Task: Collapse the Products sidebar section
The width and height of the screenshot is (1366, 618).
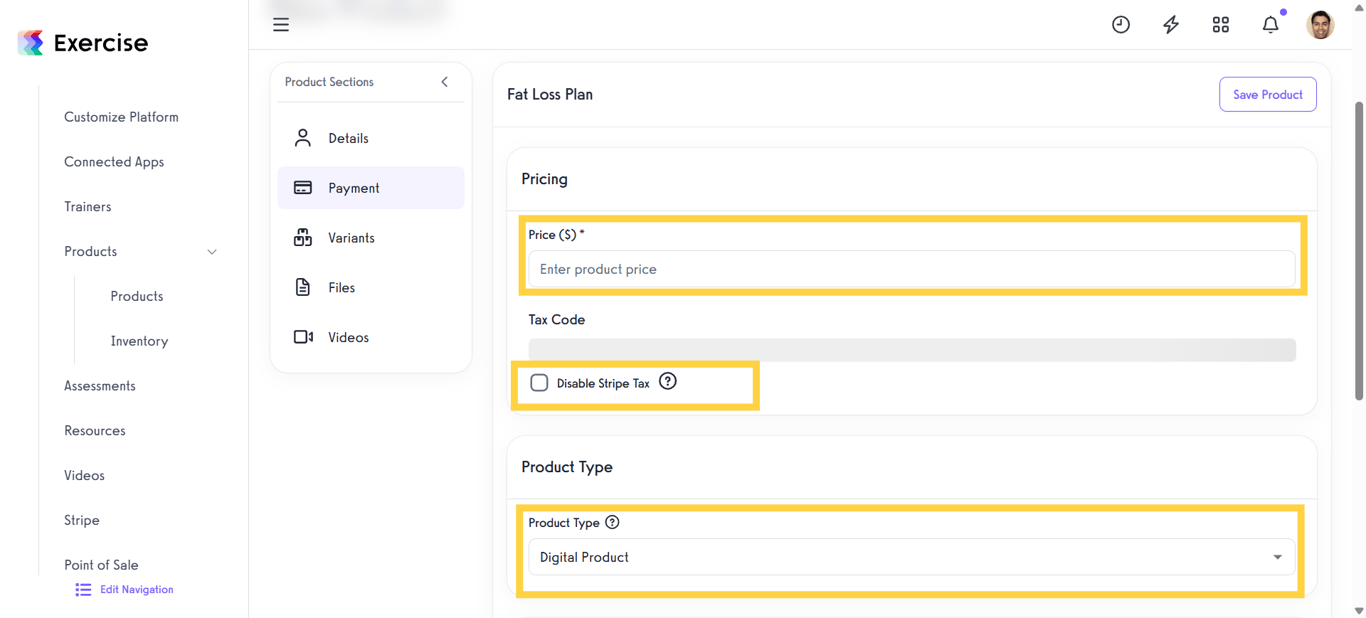Action: [211, 252]
